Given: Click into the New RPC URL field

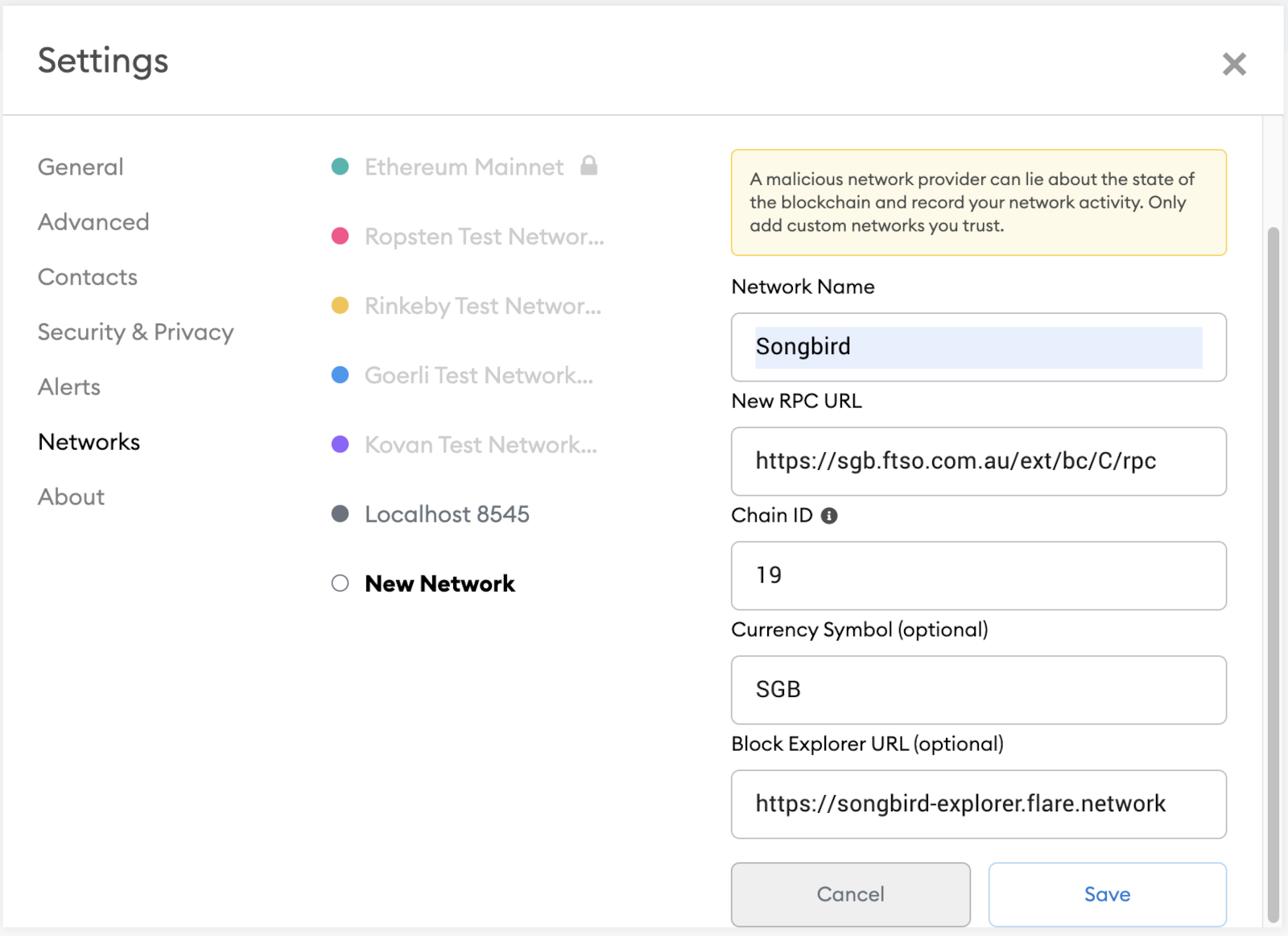Looking at the screenshot, I should pos(977,461).
